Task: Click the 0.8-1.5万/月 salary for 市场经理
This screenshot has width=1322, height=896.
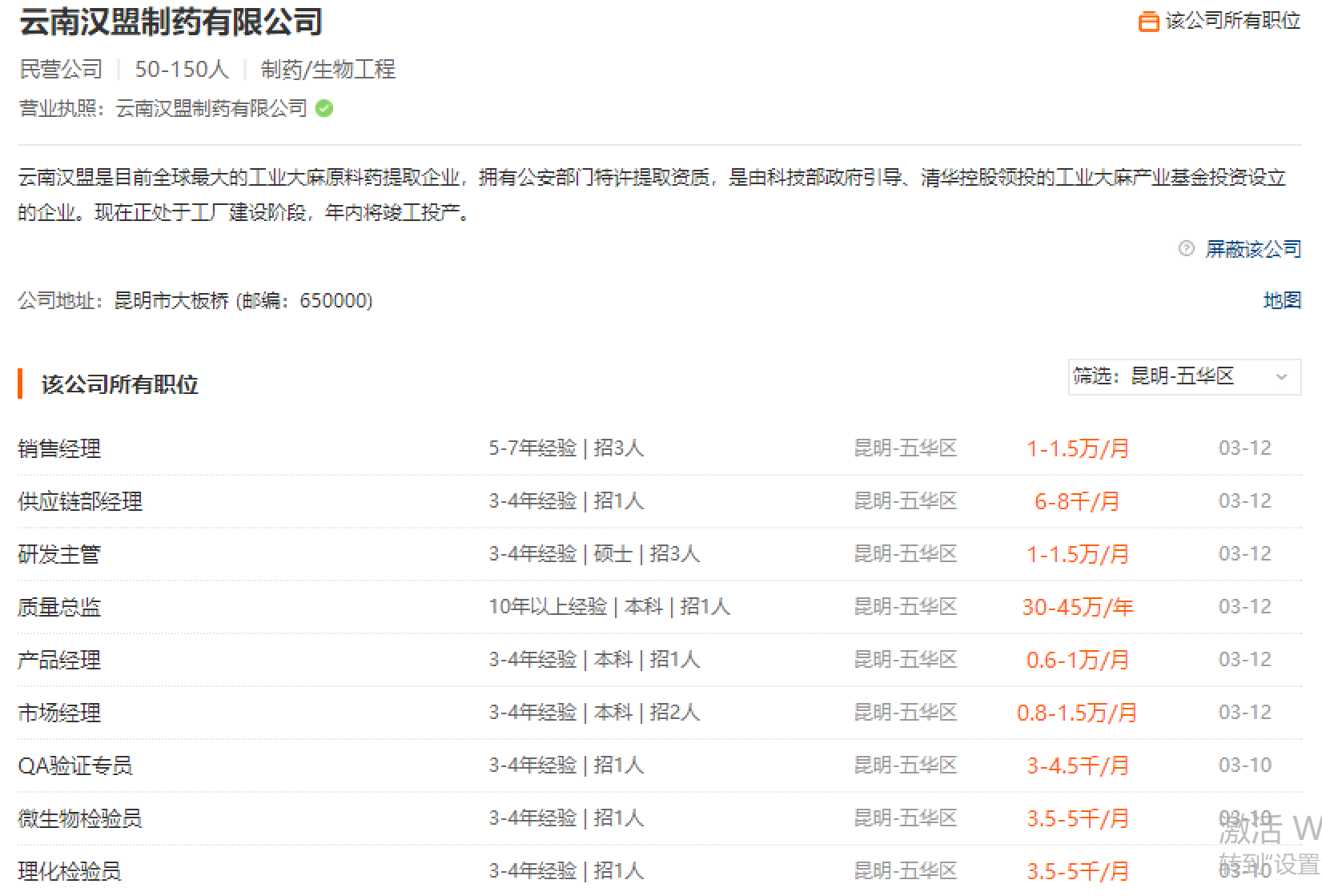Action: (1077, 713)
